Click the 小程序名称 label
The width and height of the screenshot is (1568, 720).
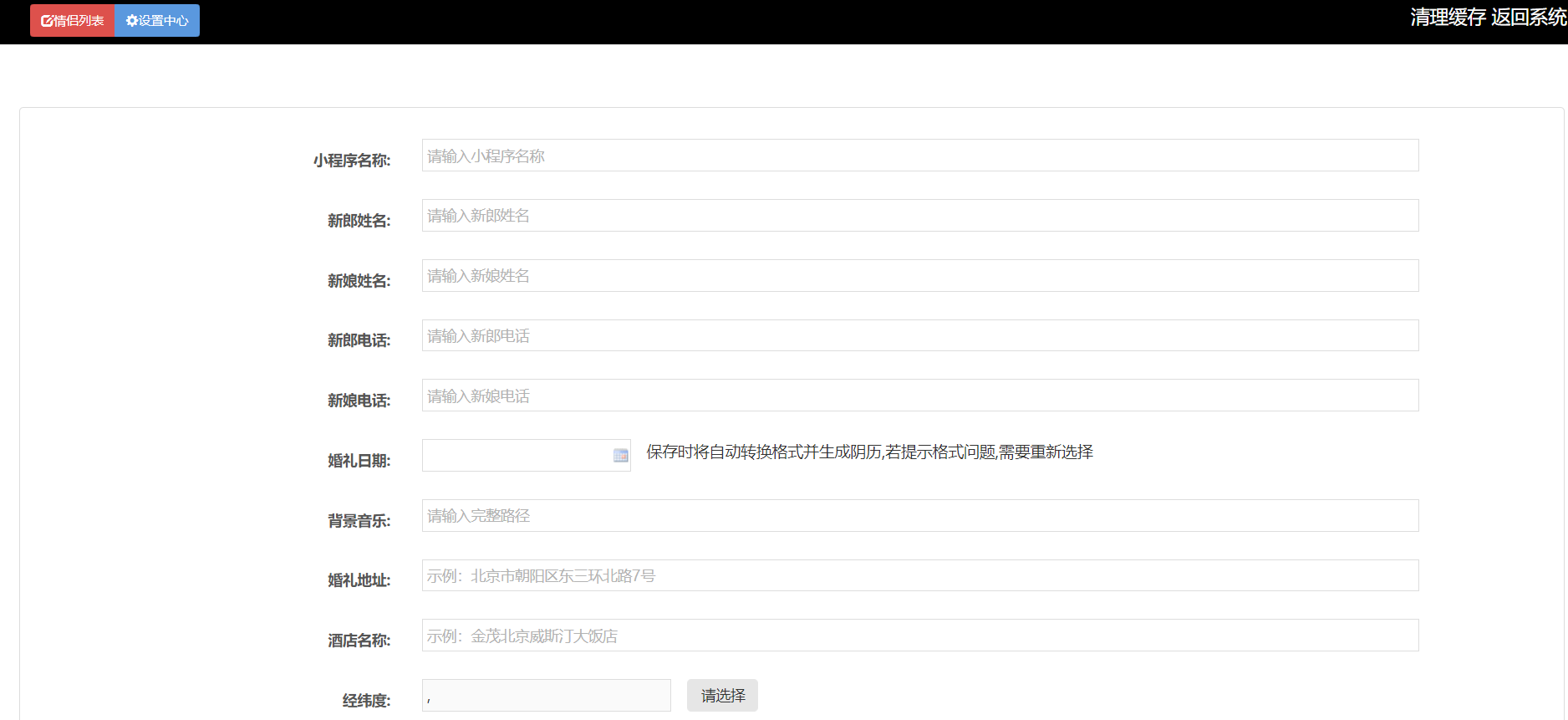coord(352,161)
